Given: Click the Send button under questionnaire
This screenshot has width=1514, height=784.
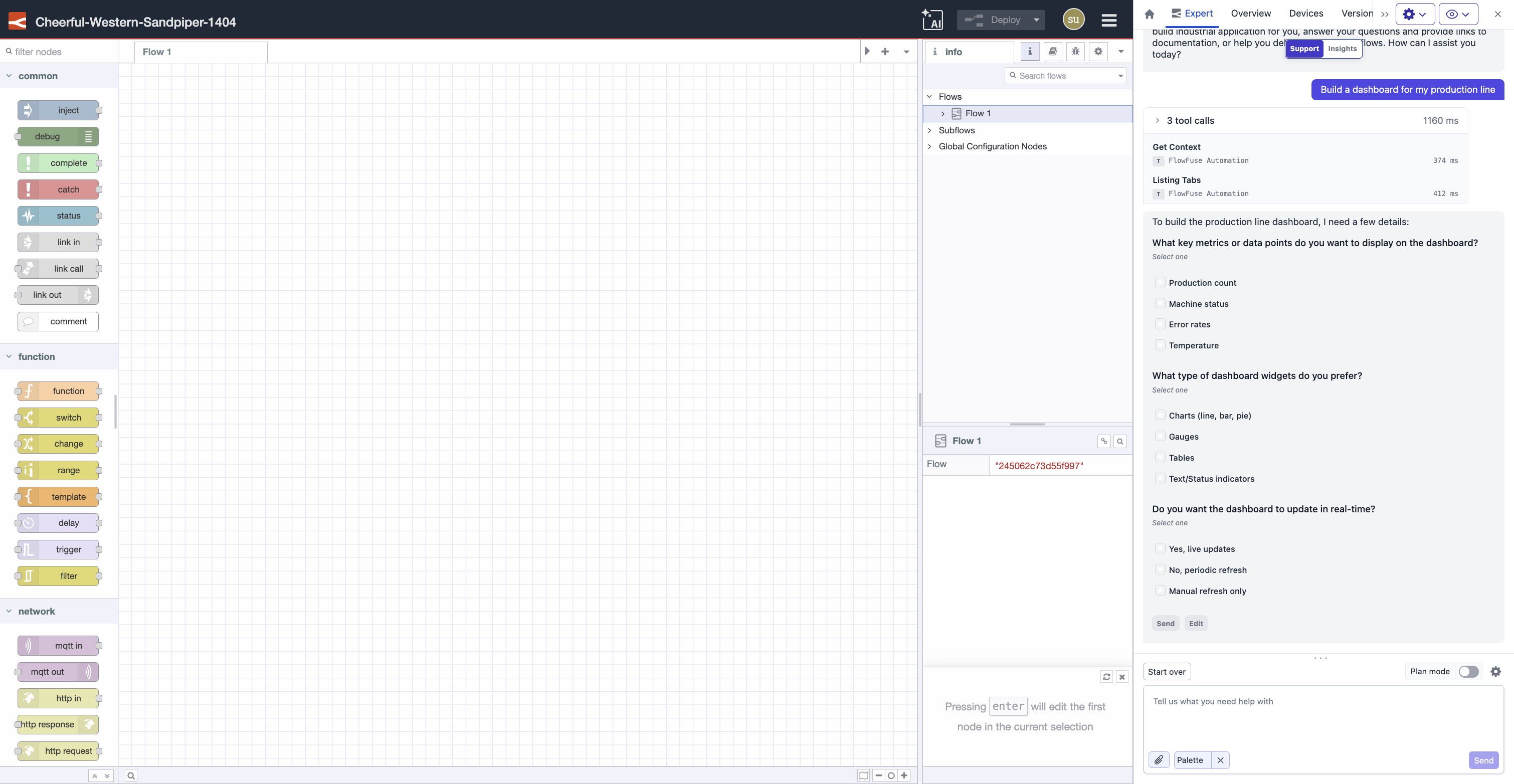Looking at the screenshot, I should coord(1165,624).
